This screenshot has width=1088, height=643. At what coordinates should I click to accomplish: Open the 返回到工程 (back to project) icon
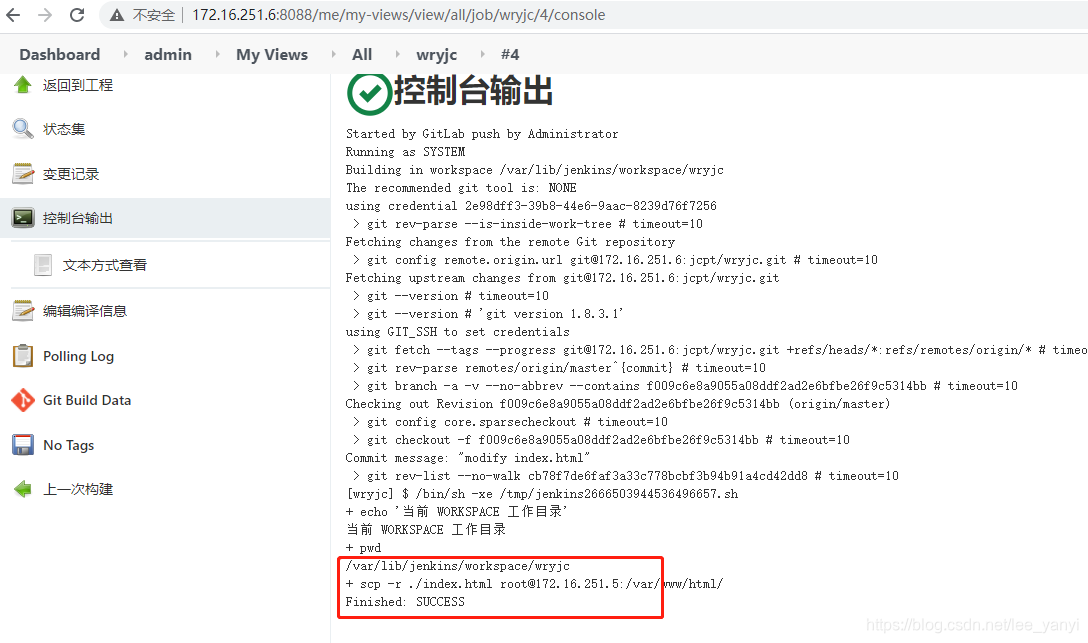click(x=25, y=85)
